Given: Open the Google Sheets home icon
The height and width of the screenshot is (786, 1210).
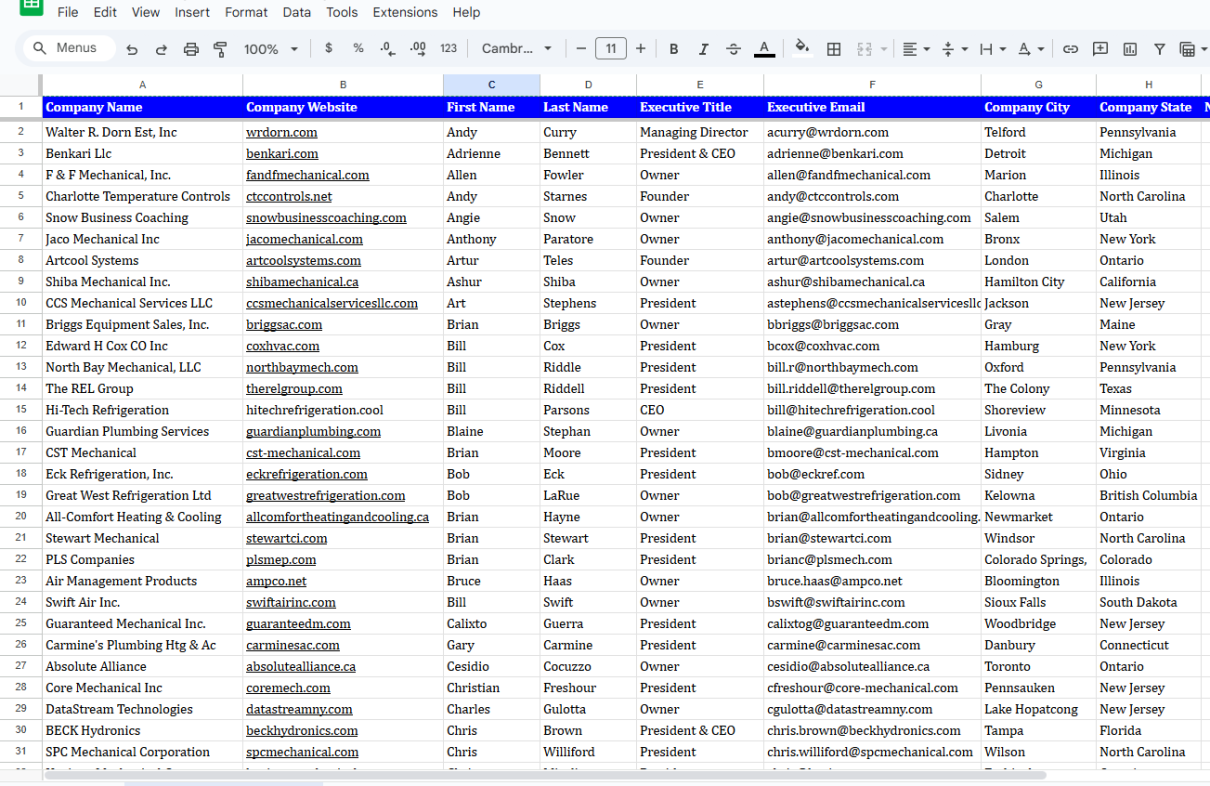Looking at the screenshot, I should 31,7.
